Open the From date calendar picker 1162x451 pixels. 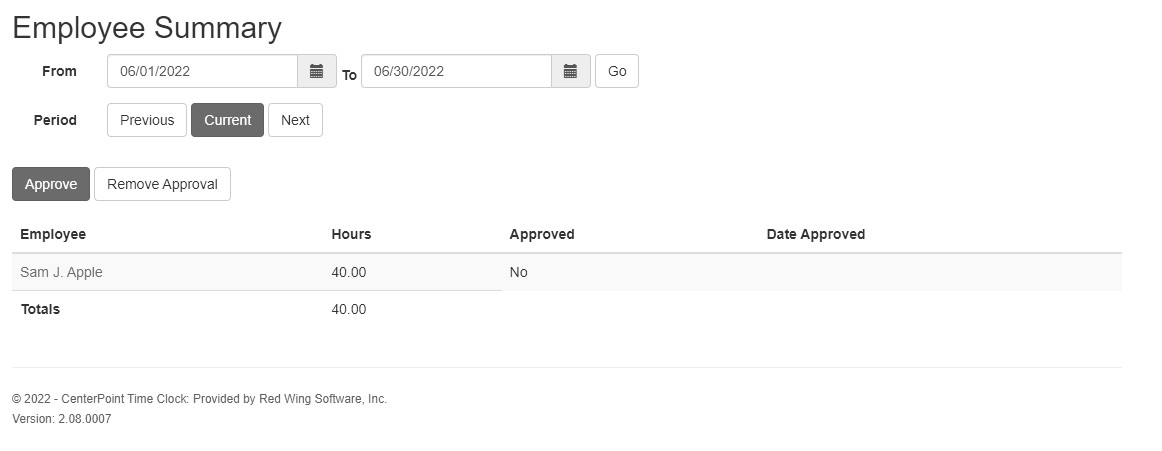pos(316,71)
